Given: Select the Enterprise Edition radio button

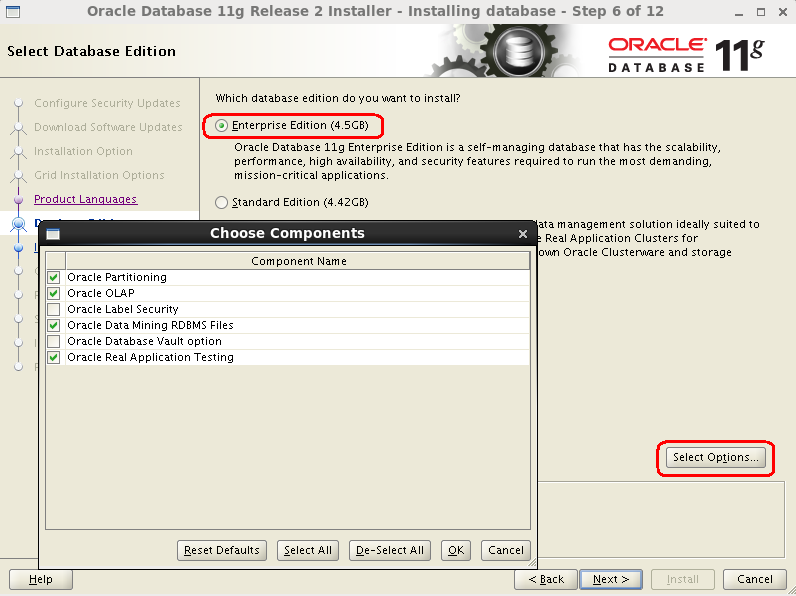Looking at the screenshot, I should (x=221, y=125).
